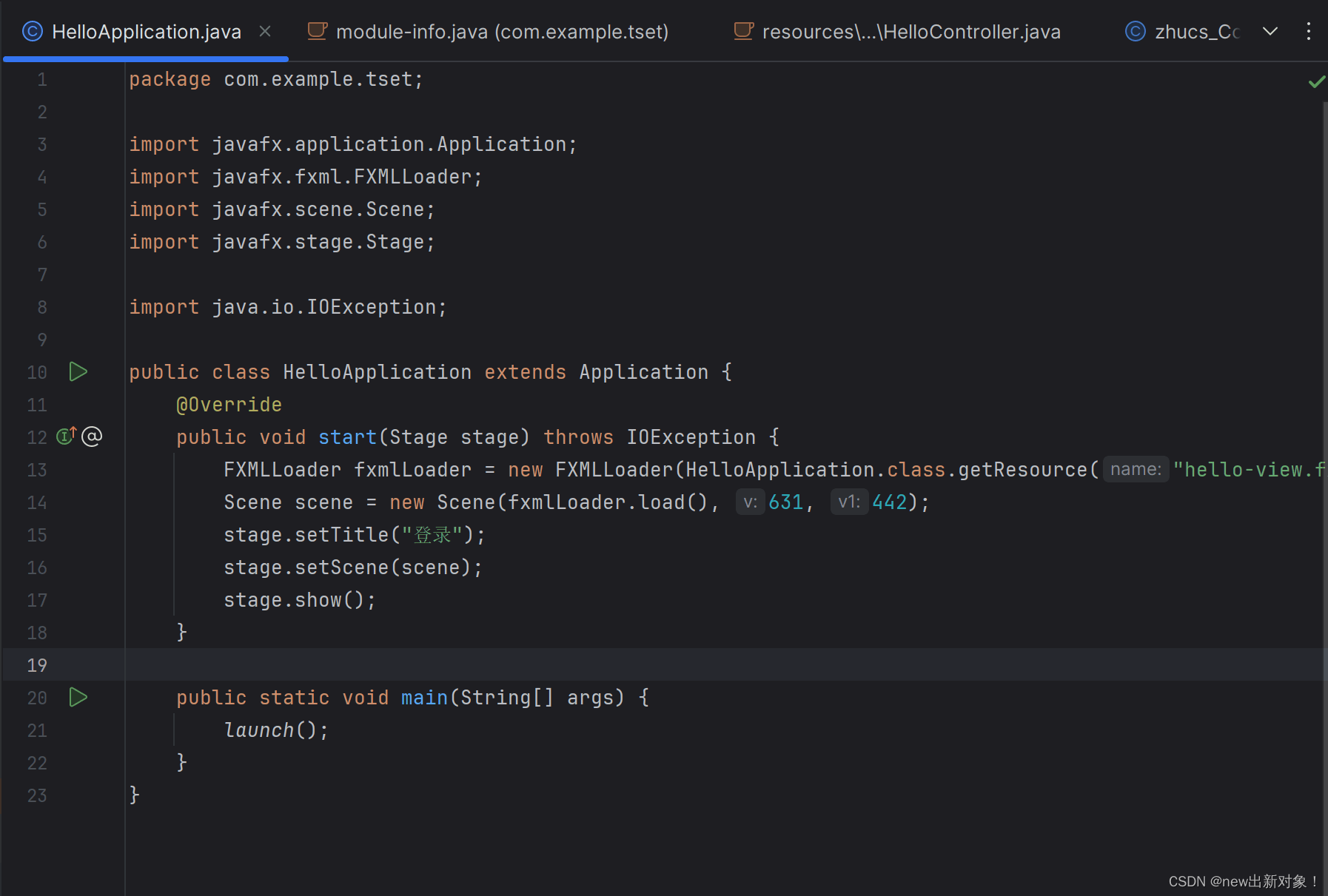Run HelloApplication class via gutter arrow
Viewport: 1328px width, 896px height.
point(78,371)
